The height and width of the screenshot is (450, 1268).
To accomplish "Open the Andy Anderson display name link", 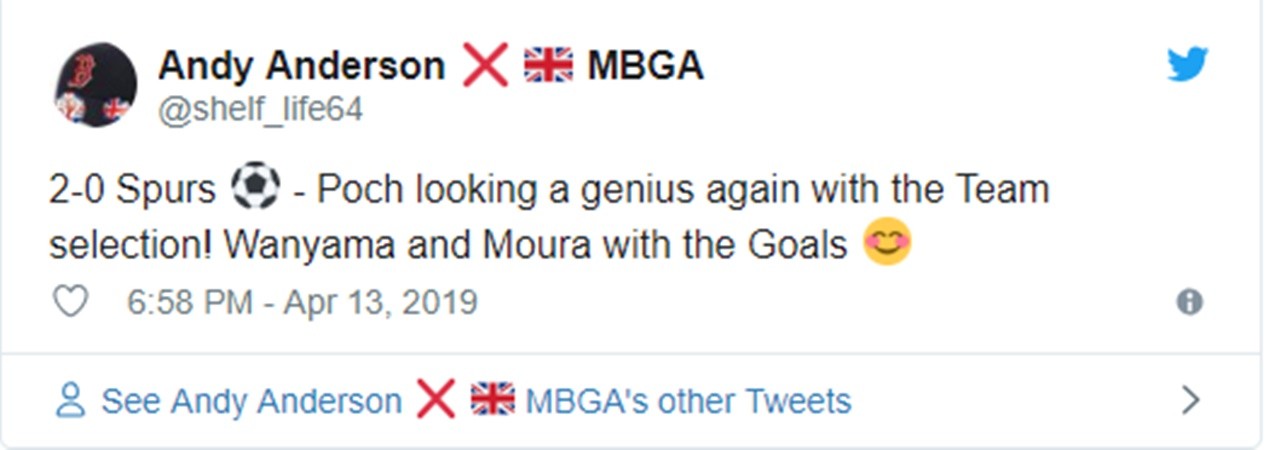I will [x=301, y=66].
